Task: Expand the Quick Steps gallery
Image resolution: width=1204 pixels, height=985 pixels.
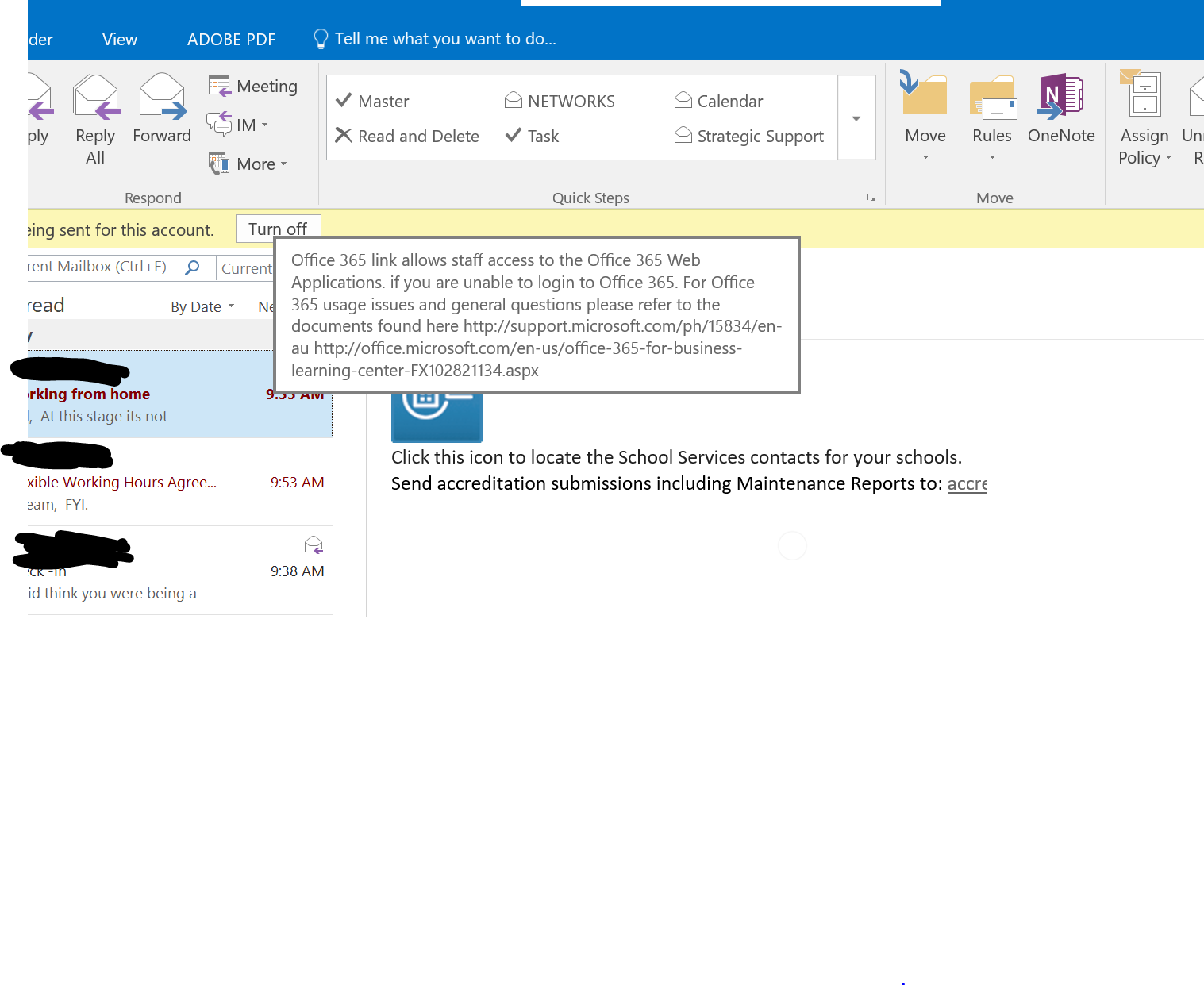Action: click(x=856, y=118)
